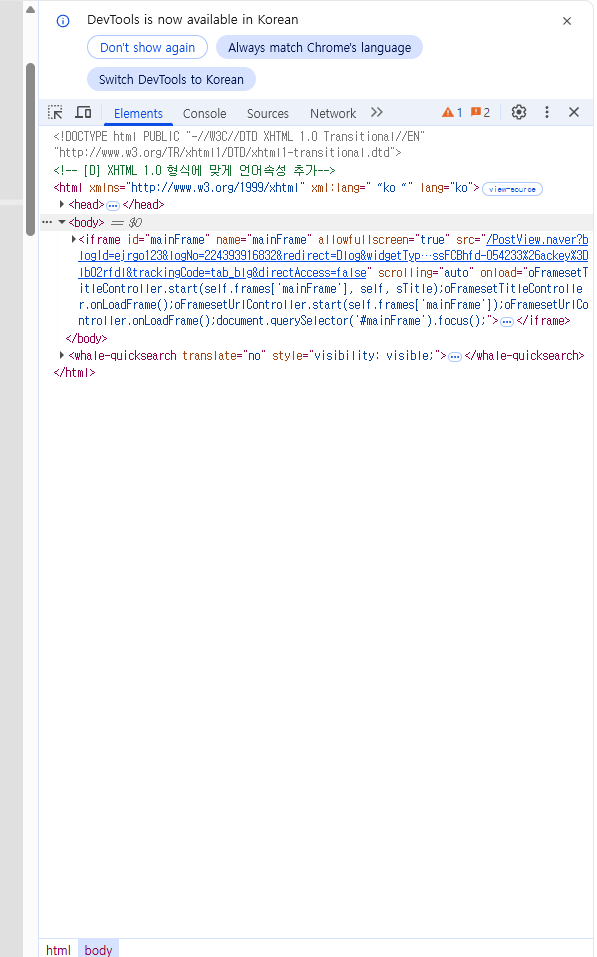Open the three-dot actions beside body row
The width and height of the screenshot is (597, 957).
coord(47,222)
